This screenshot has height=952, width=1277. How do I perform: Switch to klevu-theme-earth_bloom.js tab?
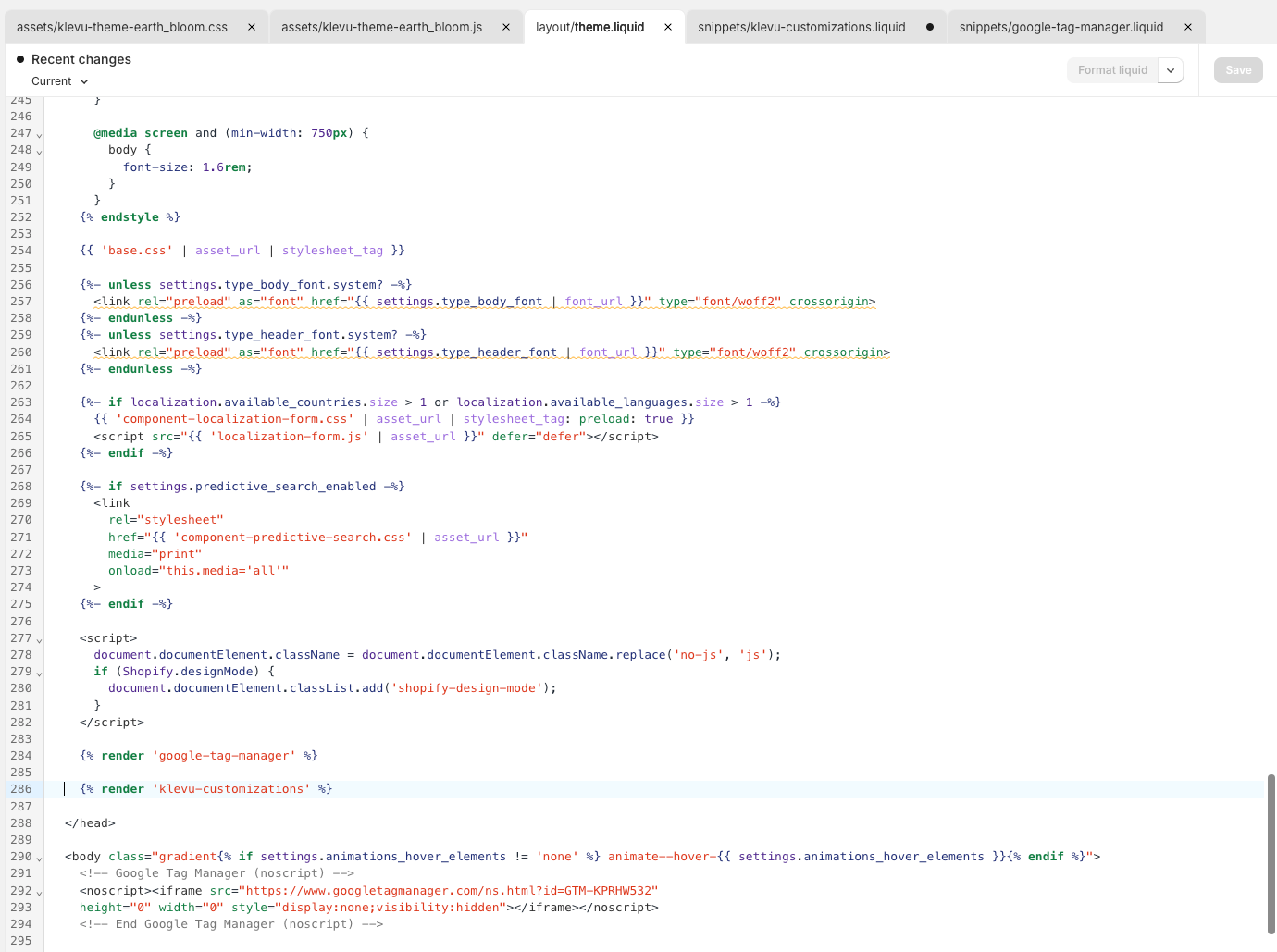coord(382,27)
